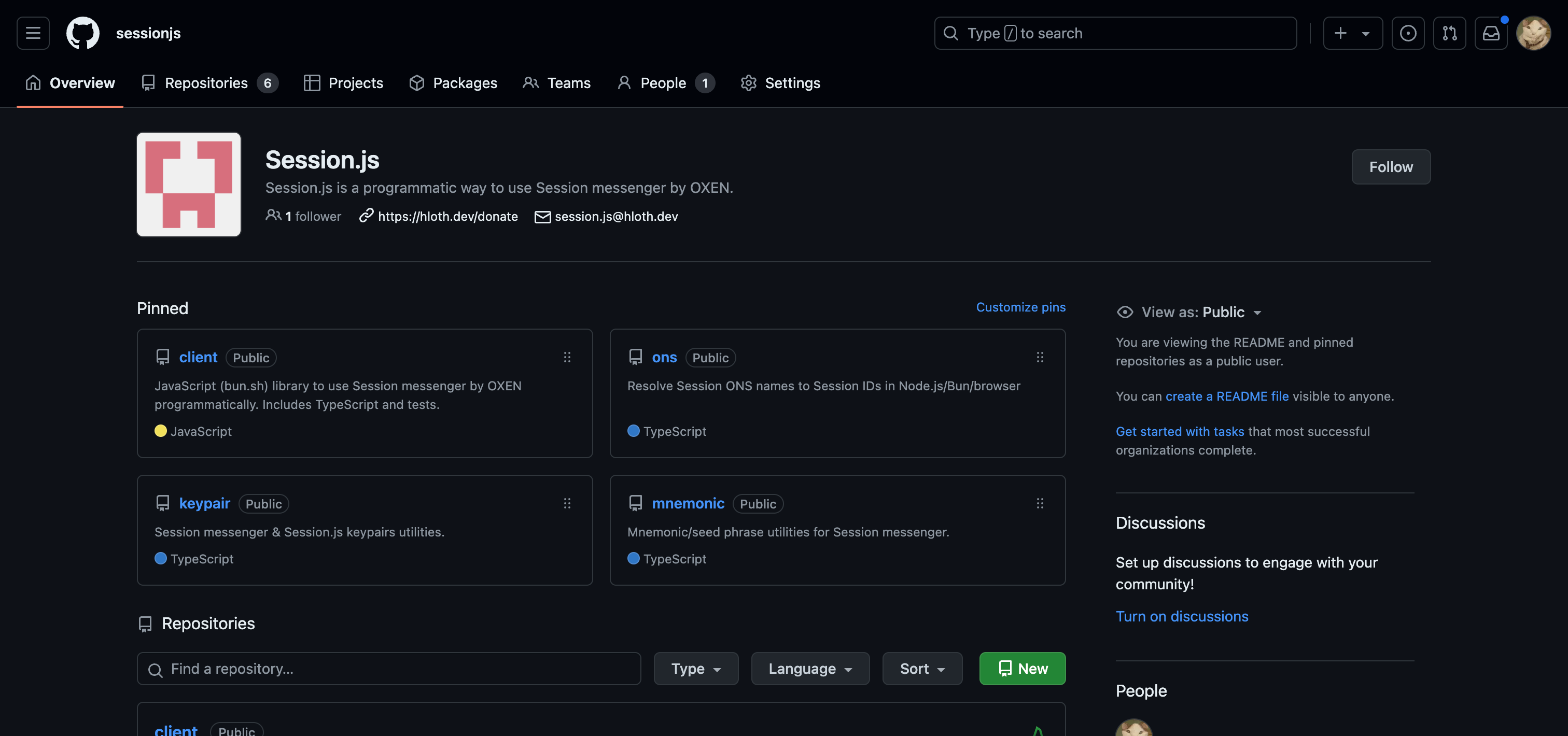
Task: Switch to the Packages tab
Action: (x=453, y=83)
